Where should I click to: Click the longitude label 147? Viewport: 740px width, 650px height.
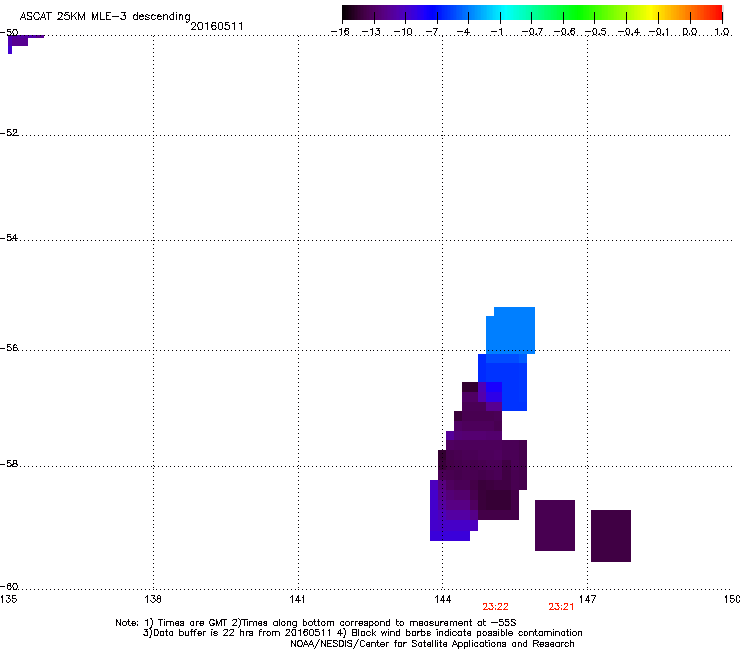tap(587, 599)
